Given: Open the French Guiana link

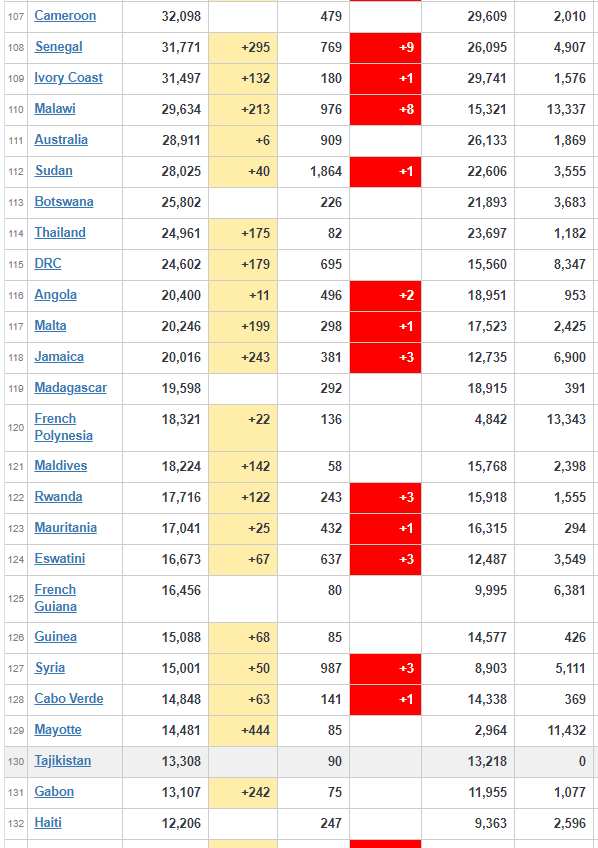Looking at the screenshot, I should click(55, 598).
